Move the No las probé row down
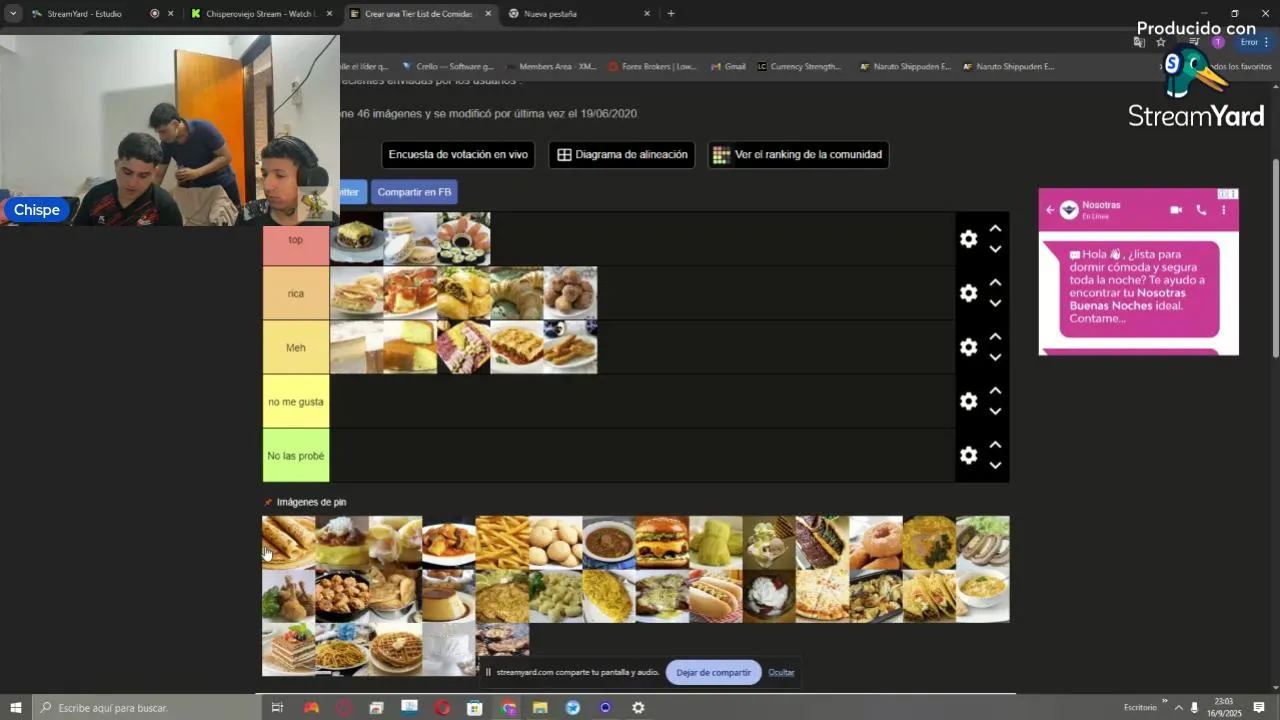The height and width of the screenshot is (720, 1280). pos(995,465)
